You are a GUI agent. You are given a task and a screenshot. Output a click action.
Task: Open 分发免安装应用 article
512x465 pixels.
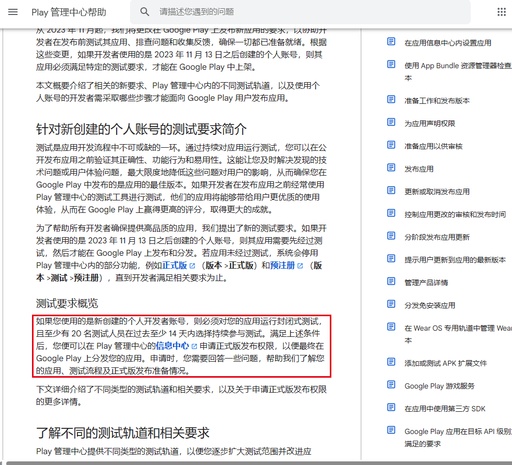[x=430, y=305]
